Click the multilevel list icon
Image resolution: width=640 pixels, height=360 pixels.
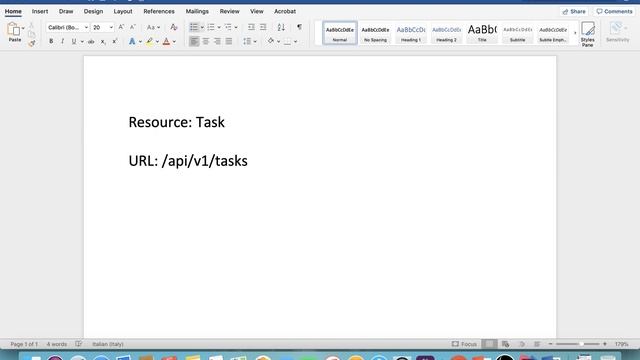coord(228,27)
